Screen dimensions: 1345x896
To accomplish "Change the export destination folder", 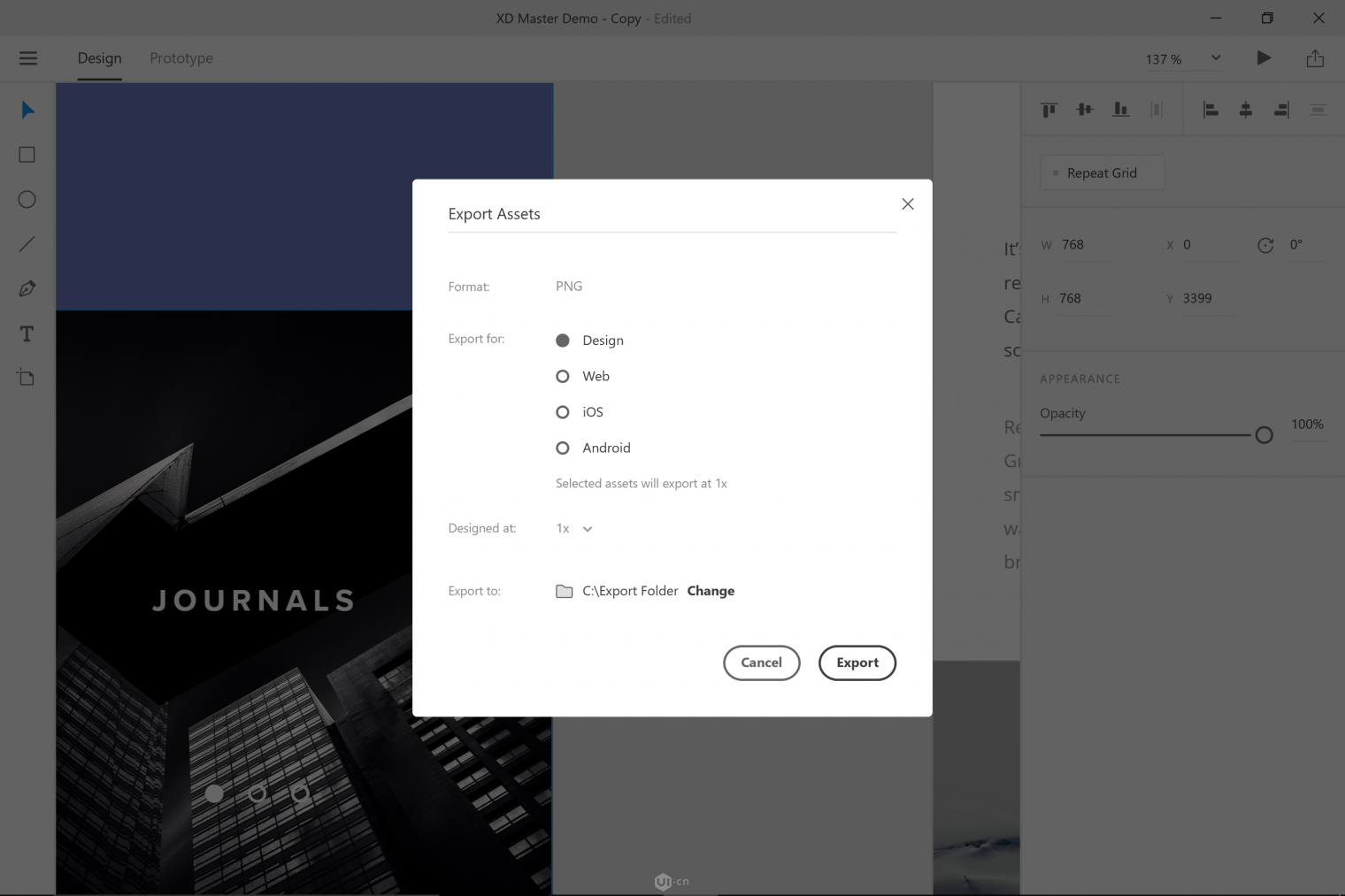I will point(711,590).
